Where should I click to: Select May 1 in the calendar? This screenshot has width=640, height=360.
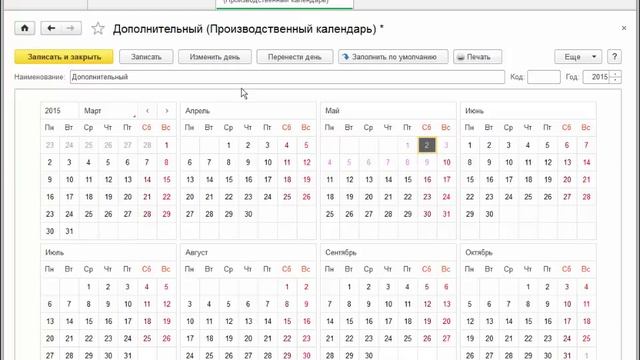pos(407,145)
